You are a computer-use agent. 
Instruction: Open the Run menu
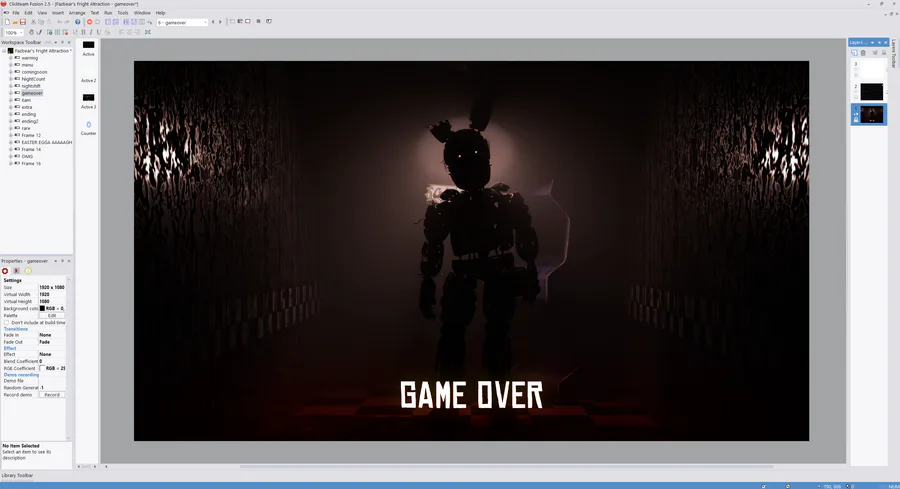pos(108,13)
